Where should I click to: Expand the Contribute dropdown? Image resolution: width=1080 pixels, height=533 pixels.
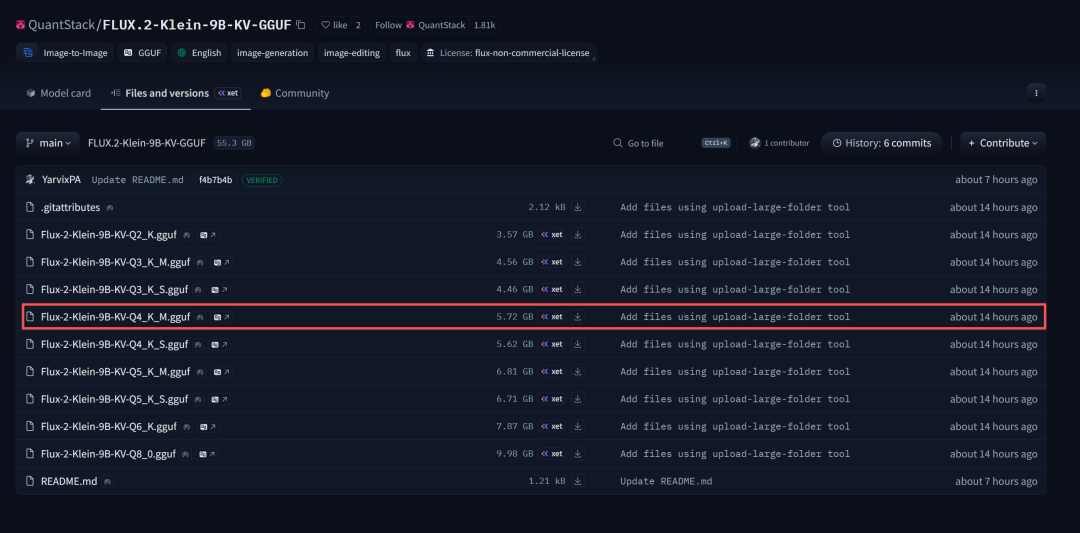tap(1003, 143)
